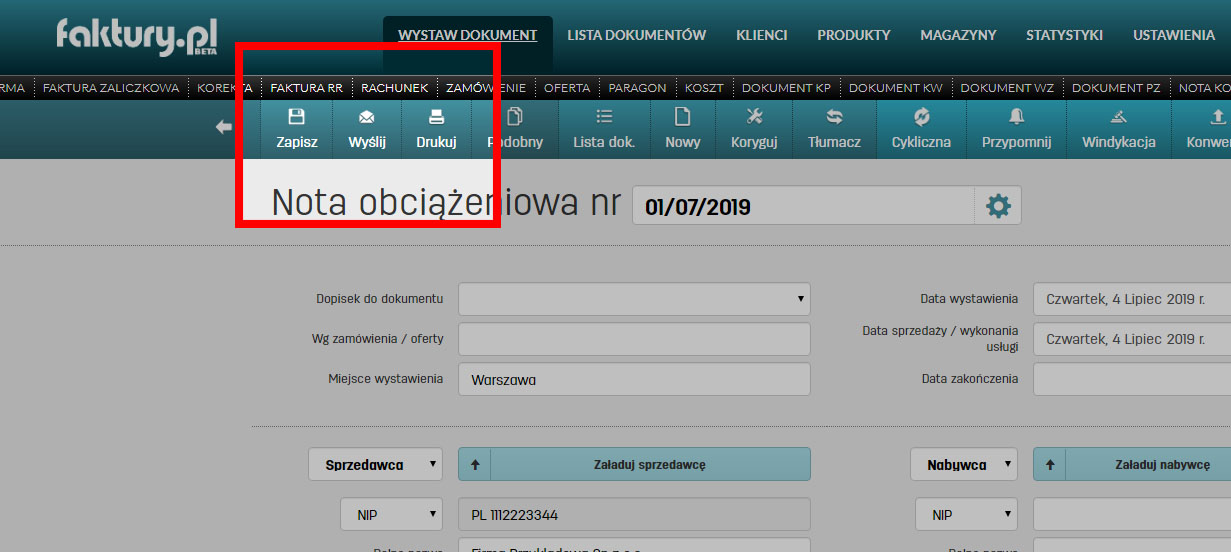The height and width of the screenshot is (552, 1231).
Task: Choose Dokument KP type
Action: point(786,88)
